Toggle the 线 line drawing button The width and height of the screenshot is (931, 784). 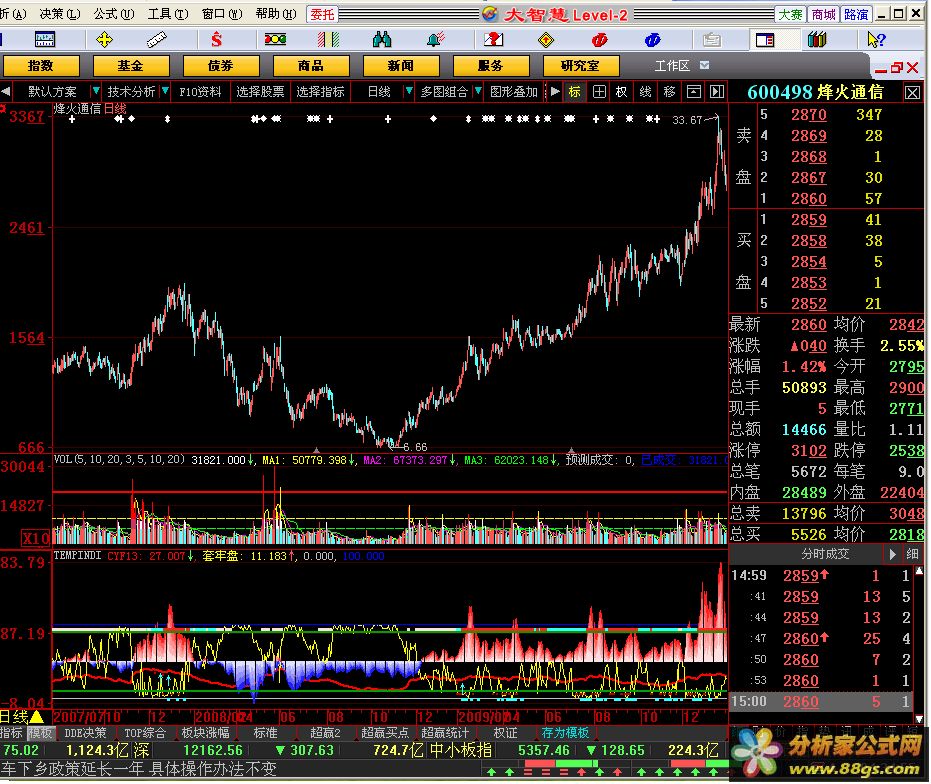coord(645,91)
